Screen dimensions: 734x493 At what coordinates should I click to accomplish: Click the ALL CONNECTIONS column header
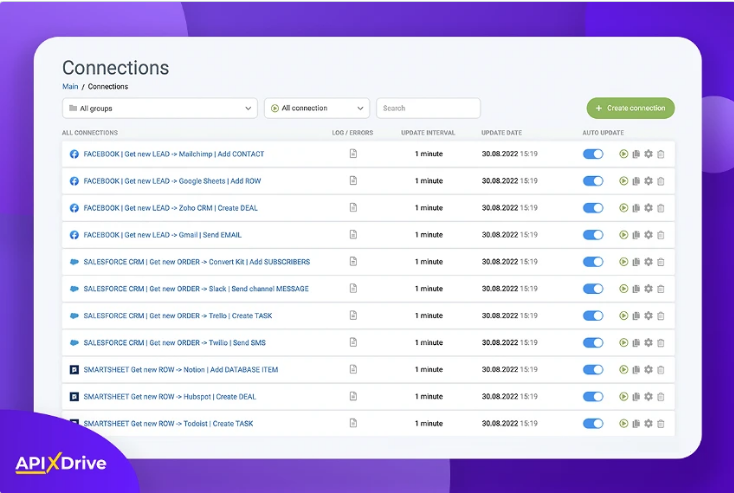(90, 133)
